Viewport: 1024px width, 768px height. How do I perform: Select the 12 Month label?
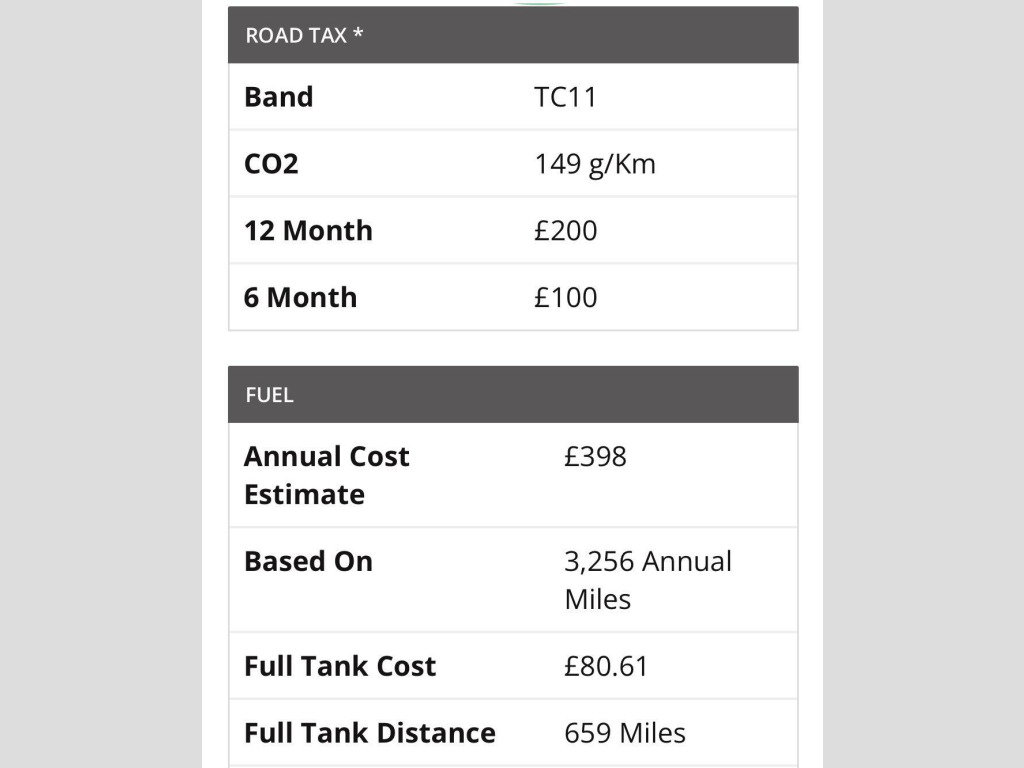coord(308,231)
